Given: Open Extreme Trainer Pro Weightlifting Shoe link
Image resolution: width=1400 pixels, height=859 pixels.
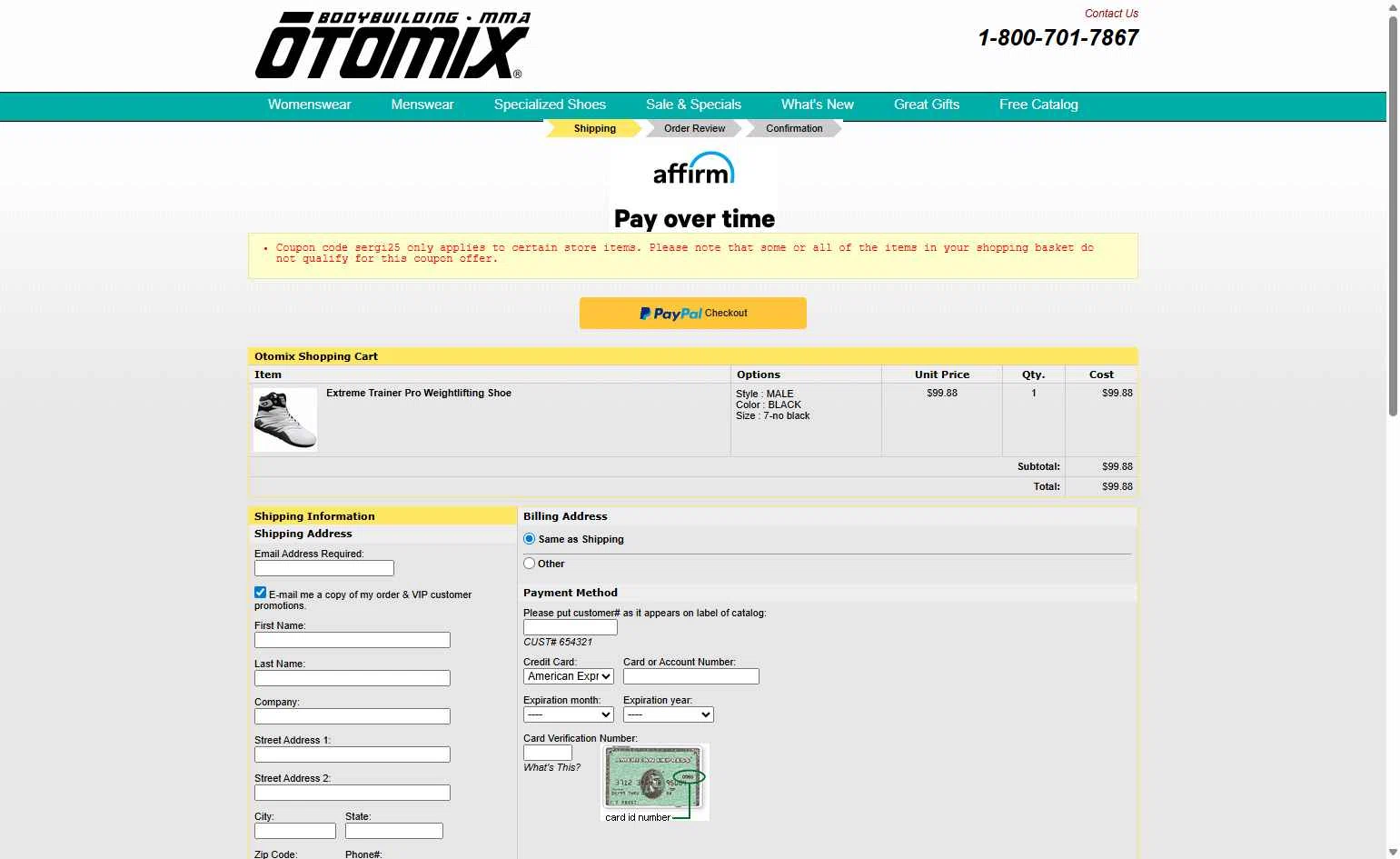Looking at the screenshot, I should (x=419, y=393).
